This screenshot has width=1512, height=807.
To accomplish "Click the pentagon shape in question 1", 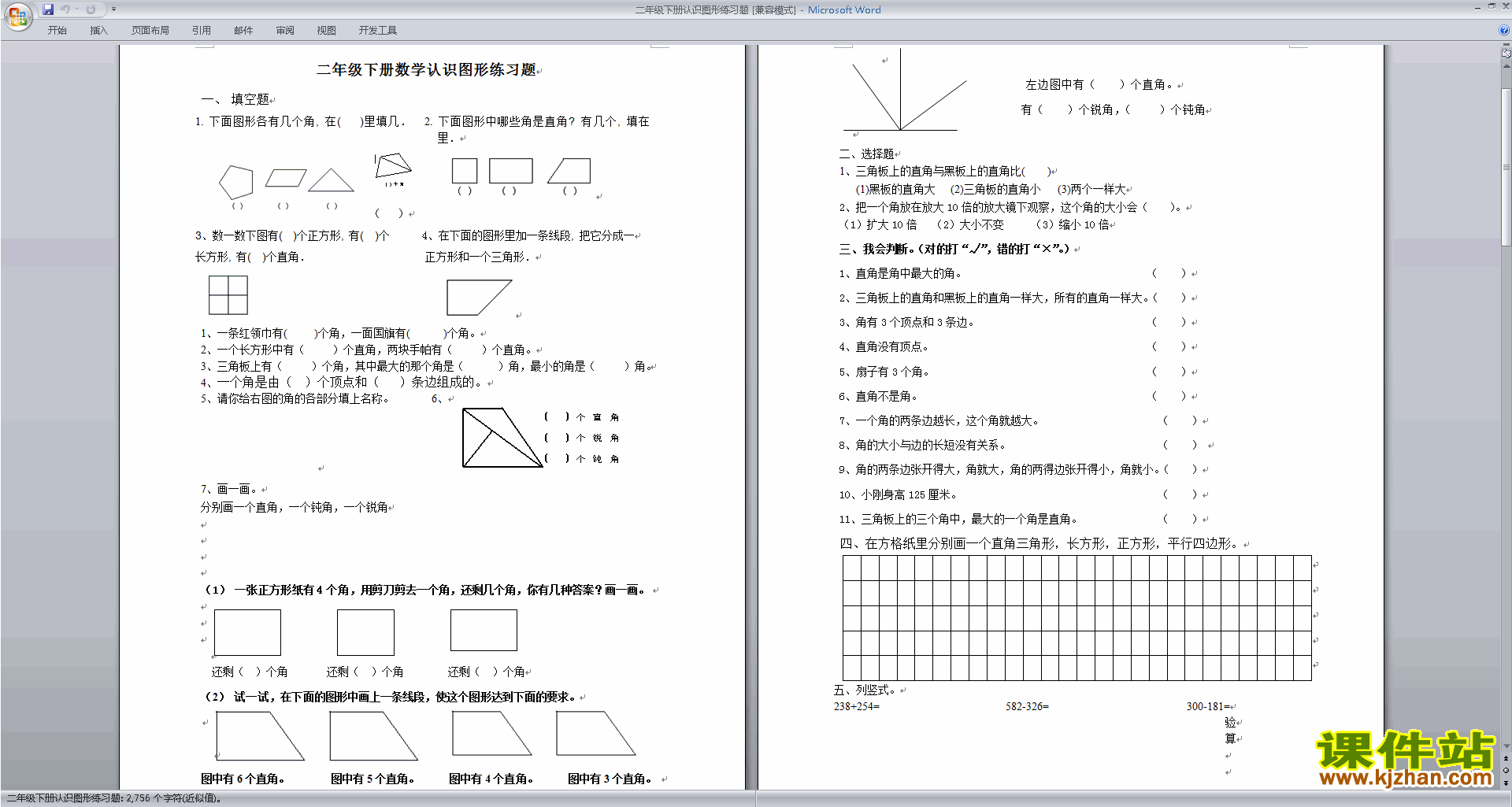I will pyautogui.click(x=236, y=182).
